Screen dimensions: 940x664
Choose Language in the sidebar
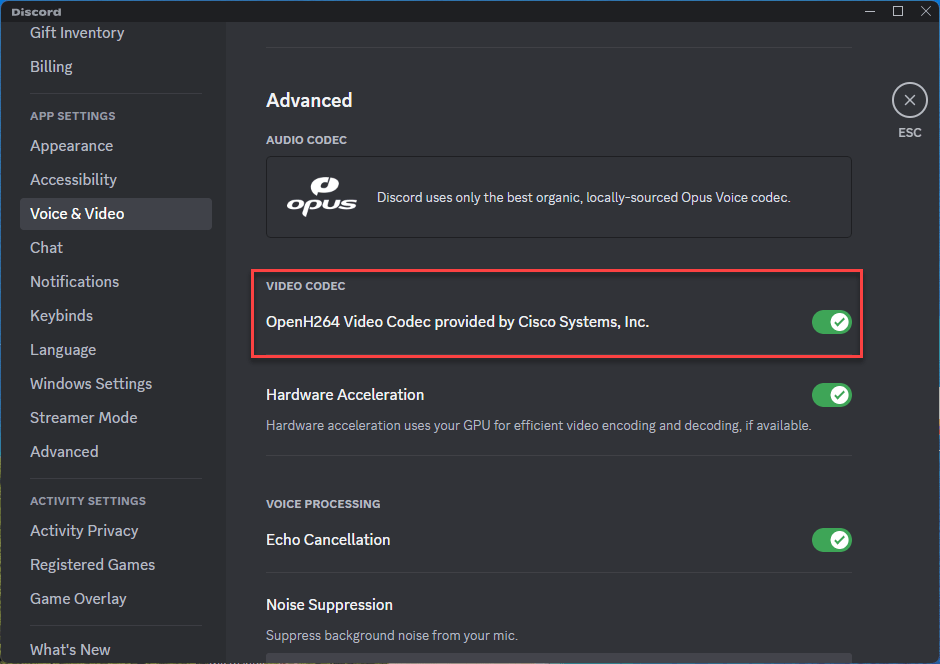pyautogui.click(x=63, y=350)
